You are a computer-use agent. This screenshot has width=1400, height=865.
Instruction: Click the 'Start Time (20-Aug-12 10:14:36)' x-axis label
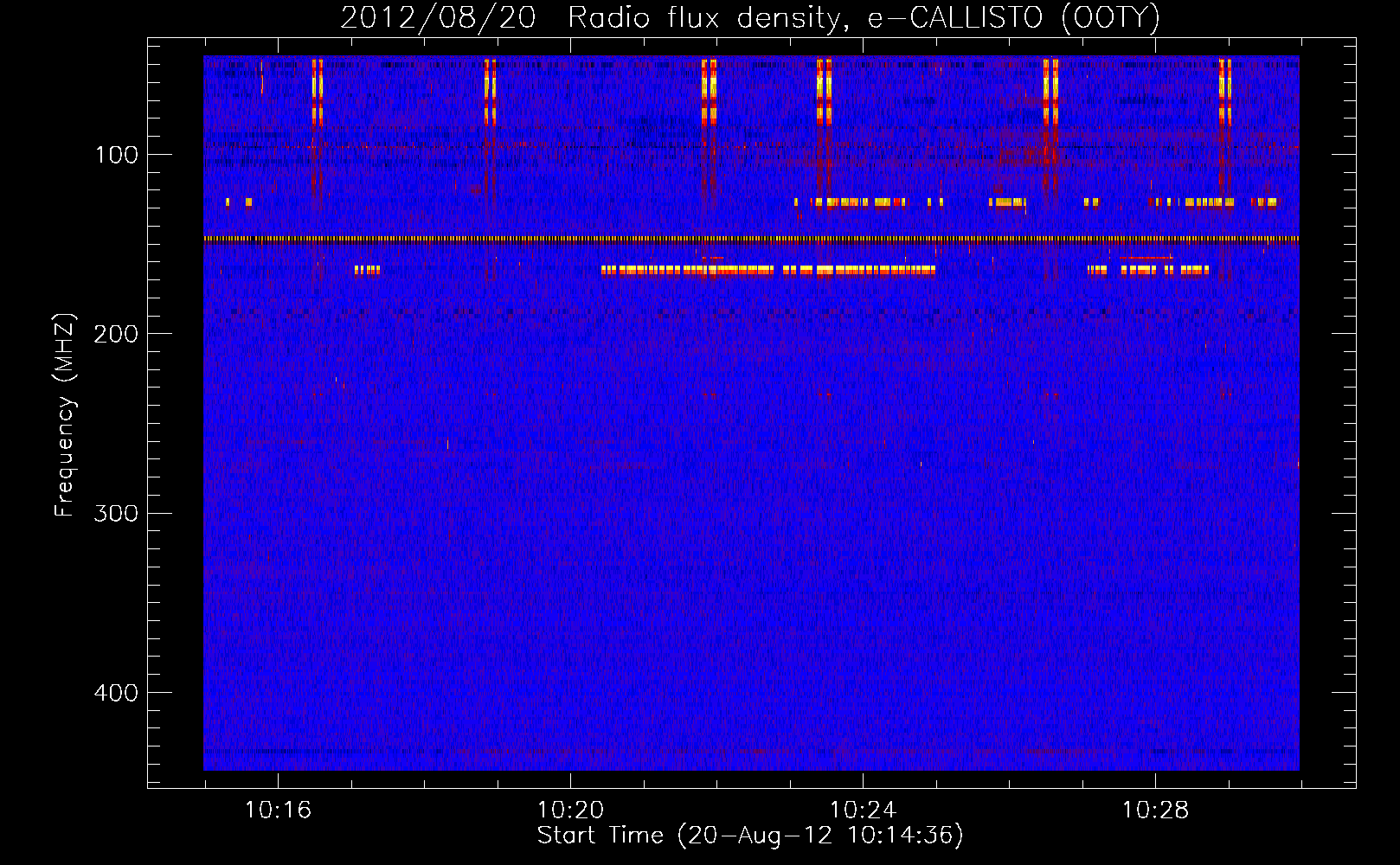(750, 836)
